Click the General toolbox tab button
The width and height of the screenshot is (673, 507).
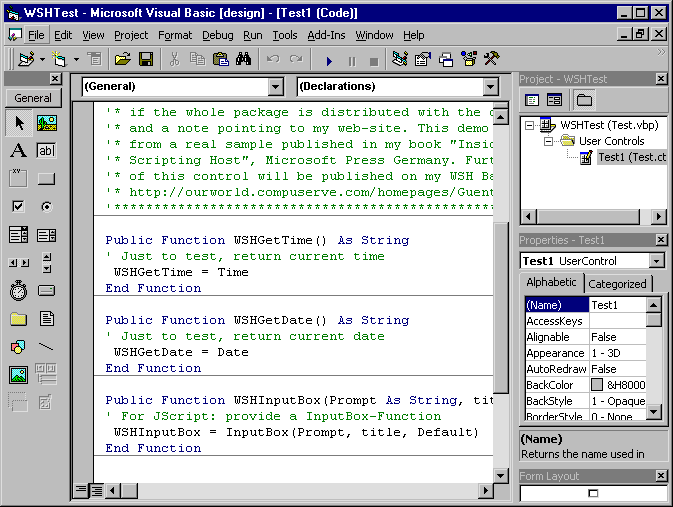(x=33, y=98)
